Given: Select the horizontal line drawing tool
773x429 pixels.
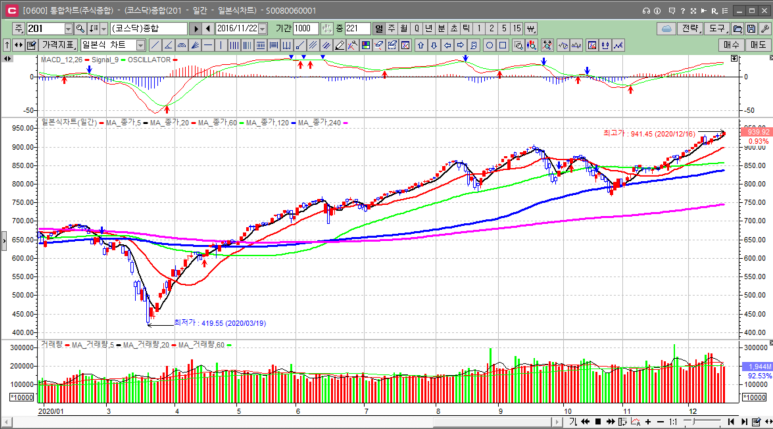Looking at the screenshot, I should tap(208, 45).
